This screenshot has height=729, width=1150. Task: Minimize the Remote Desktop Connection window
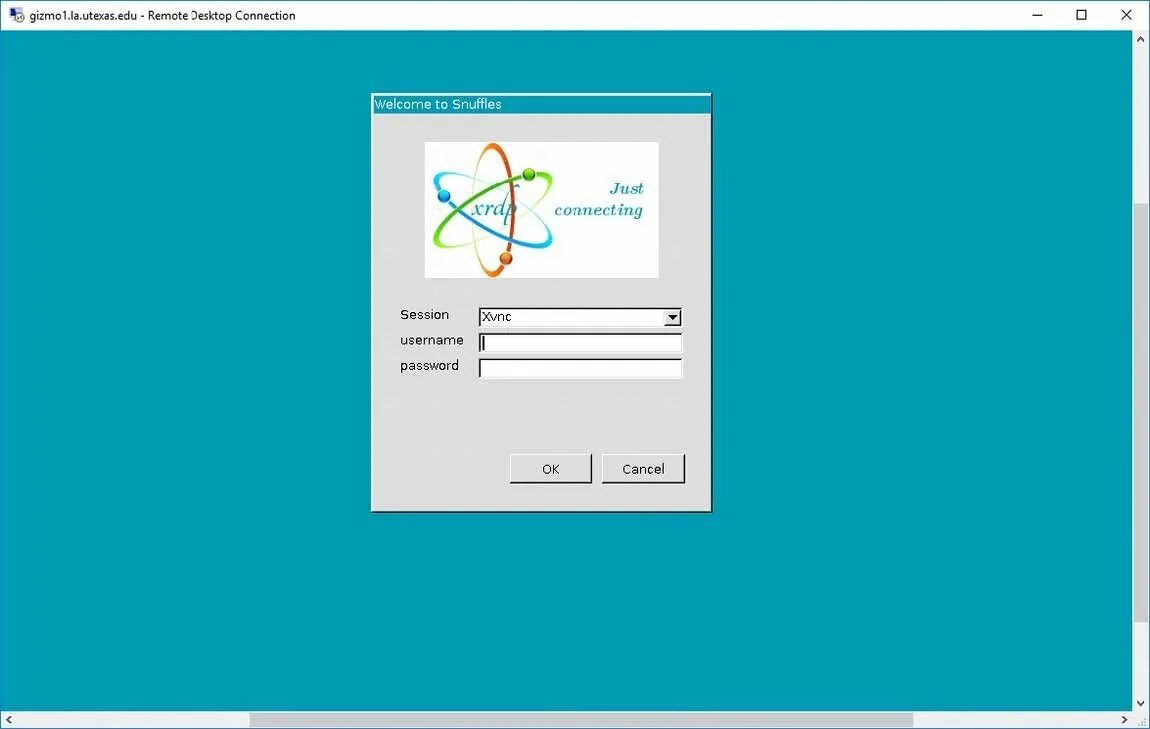point(1037,15)
